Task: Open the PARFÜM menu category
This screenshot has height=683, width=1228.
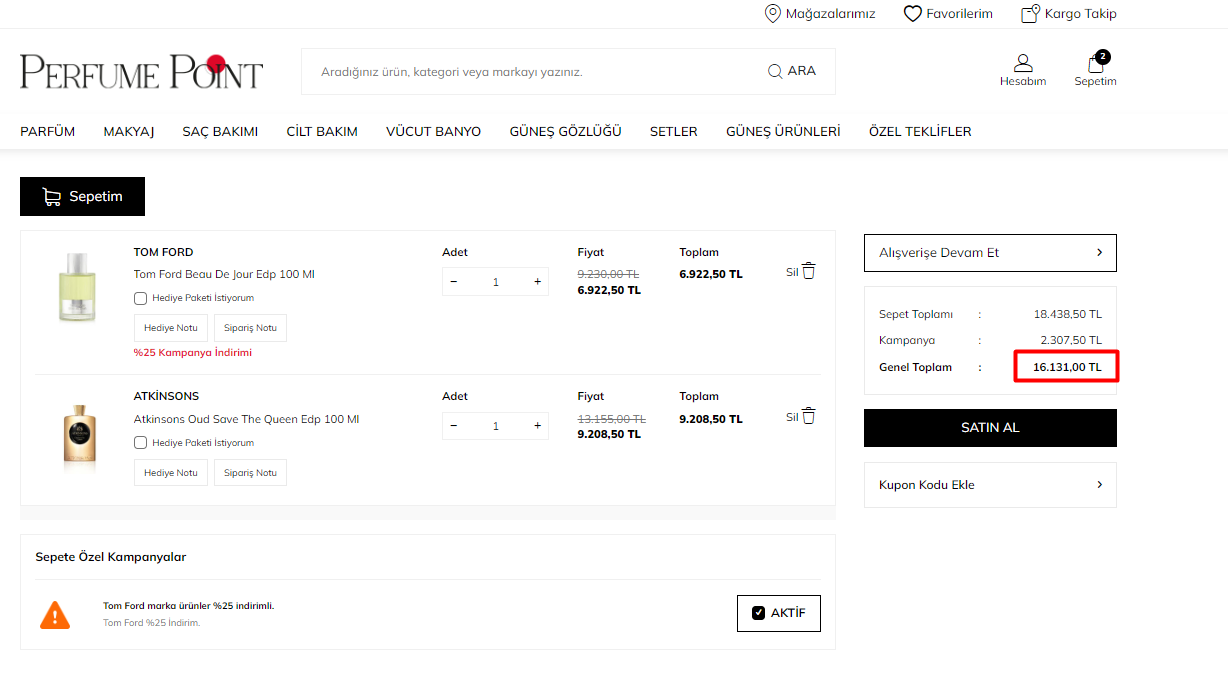Action: 47,131
